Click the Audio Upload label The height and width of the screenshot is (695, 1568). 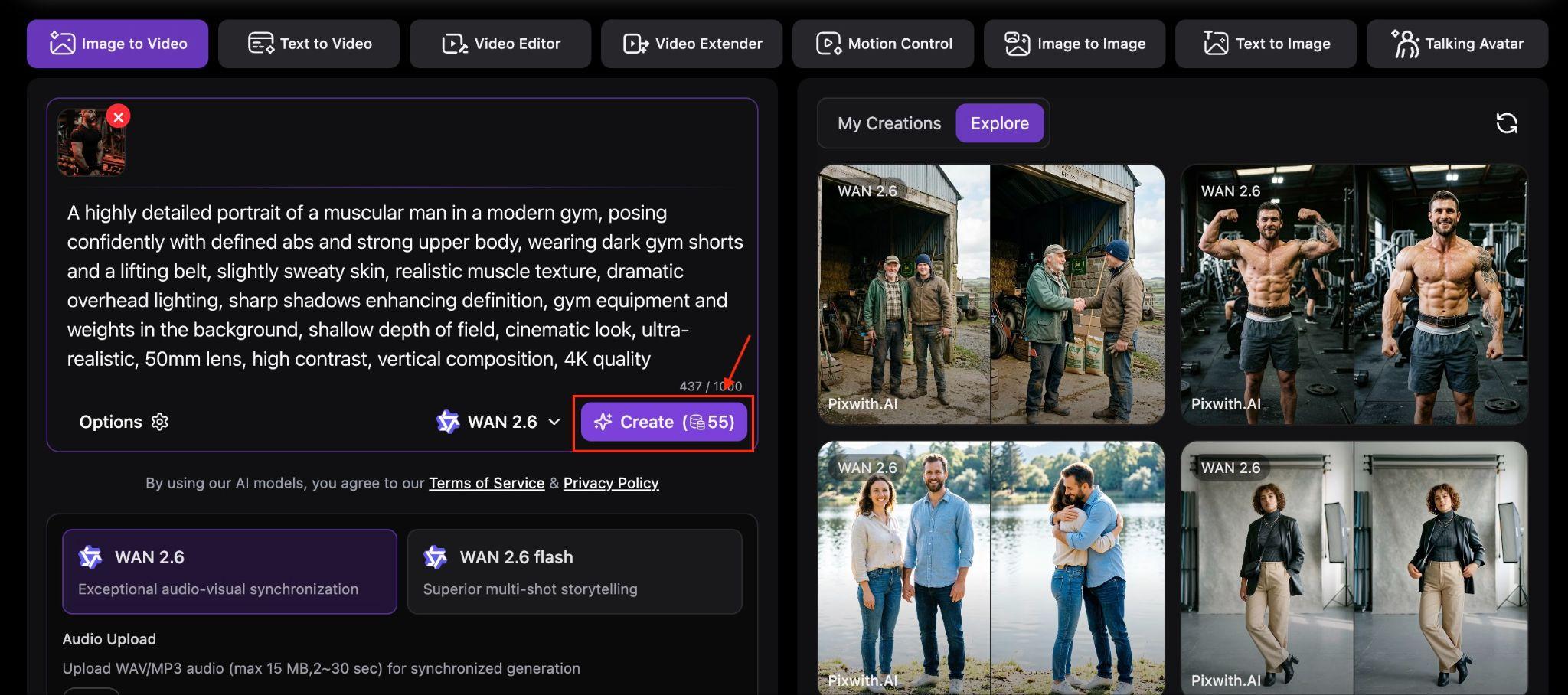point(109,639)
